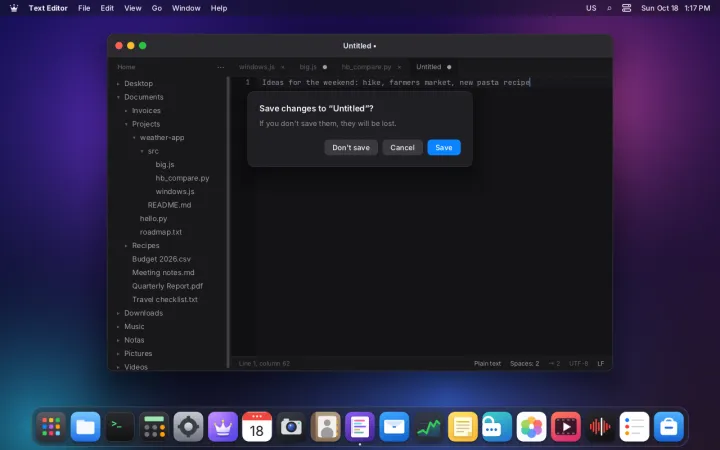Screen dimensions: 720x450
Task: Open the Go menu
Action: (157, 8)
